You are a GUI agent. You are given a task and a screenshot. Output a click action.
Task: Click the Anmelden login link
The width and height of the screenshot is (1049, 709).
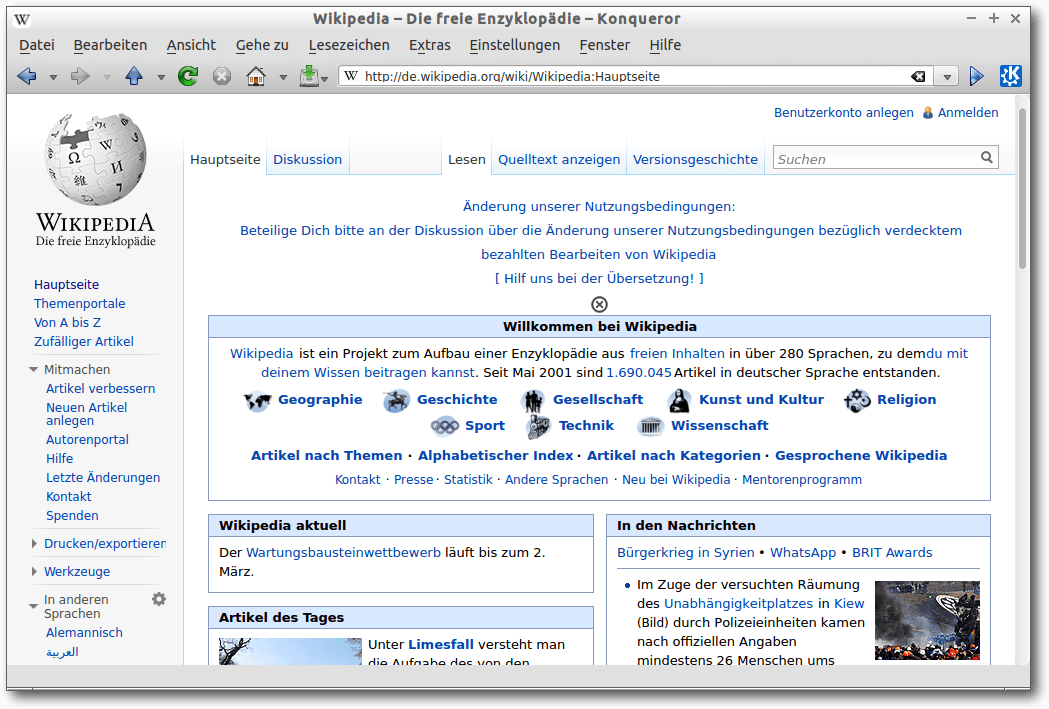968,112
